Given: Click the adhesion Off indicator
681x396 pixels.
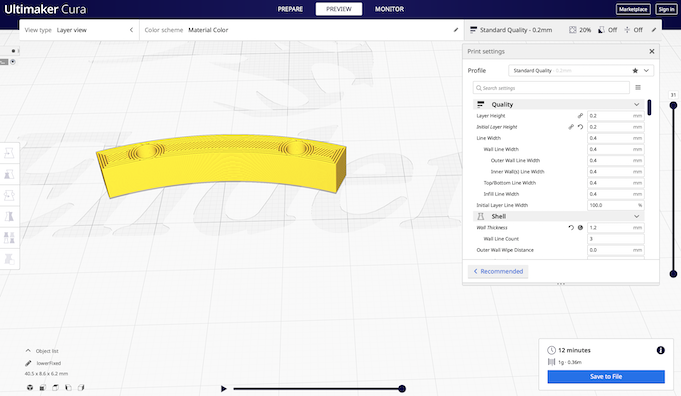Looking at the screenshot, I should [x=634, y=30].
